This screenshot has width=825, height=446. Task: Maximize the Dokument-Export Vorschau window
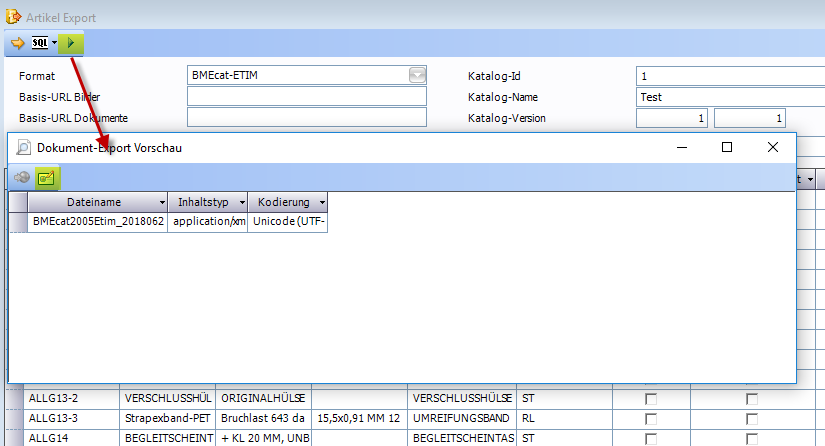coord(727,147)
